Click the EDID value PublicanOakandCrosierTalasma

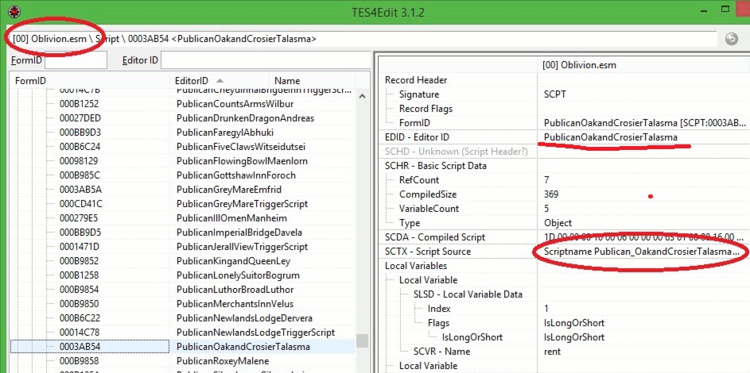pos(611,137)
